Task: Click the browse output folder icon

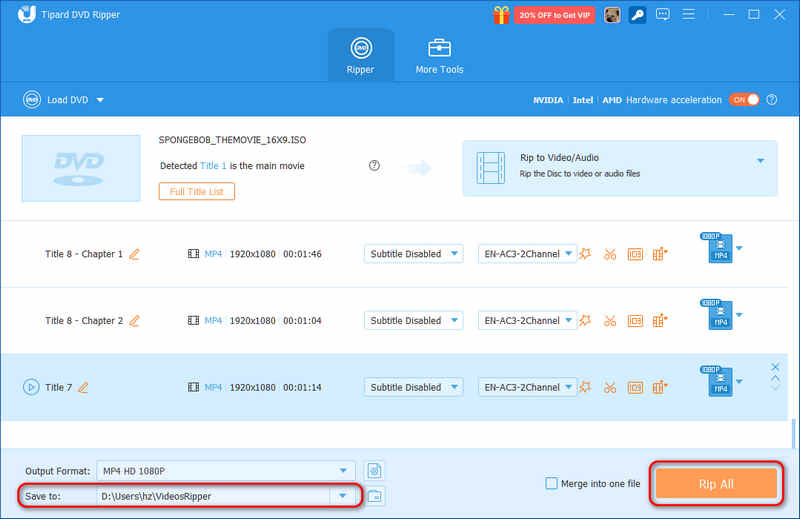Action: pyautogui.click(x=375, y=496)
